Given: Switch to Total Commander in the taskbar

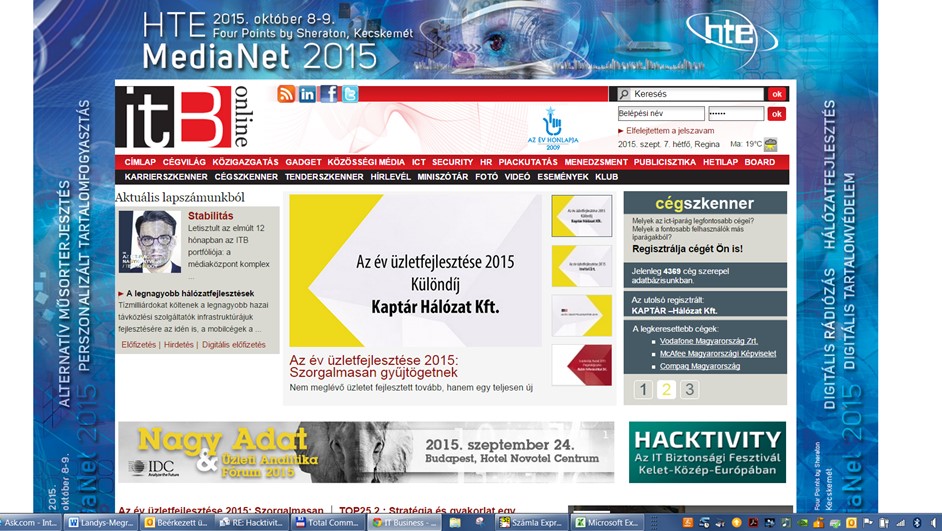Looking at the screenshot, I should point(328,523).
